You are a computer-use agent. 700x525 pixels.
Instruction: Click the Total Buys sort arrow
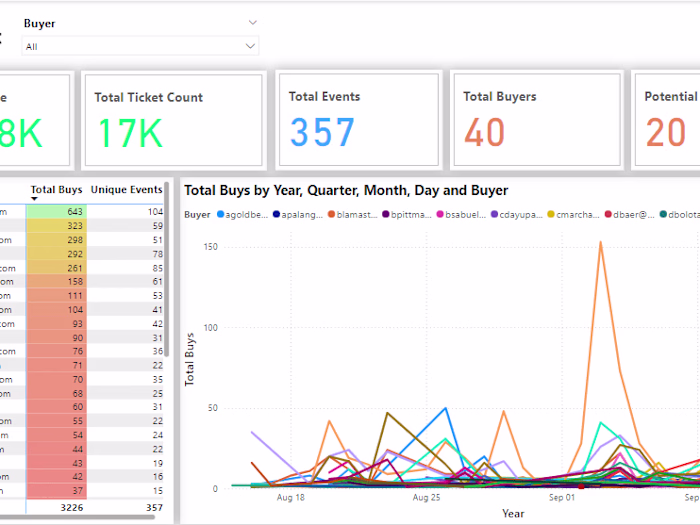(34, 199)
